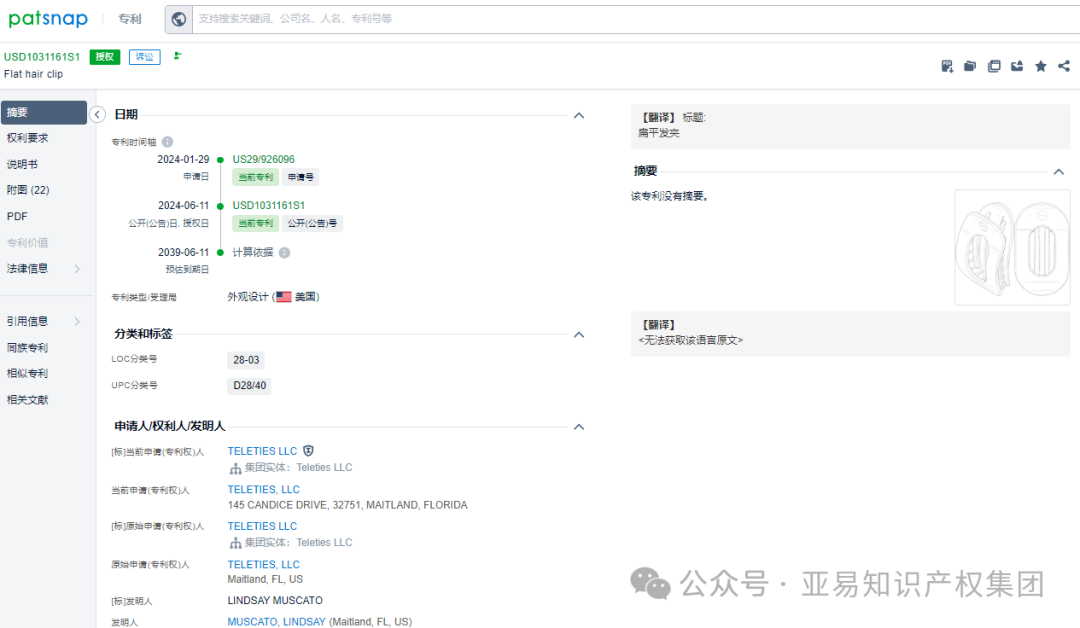Click the globe icon beside search box

coord(178,19)
